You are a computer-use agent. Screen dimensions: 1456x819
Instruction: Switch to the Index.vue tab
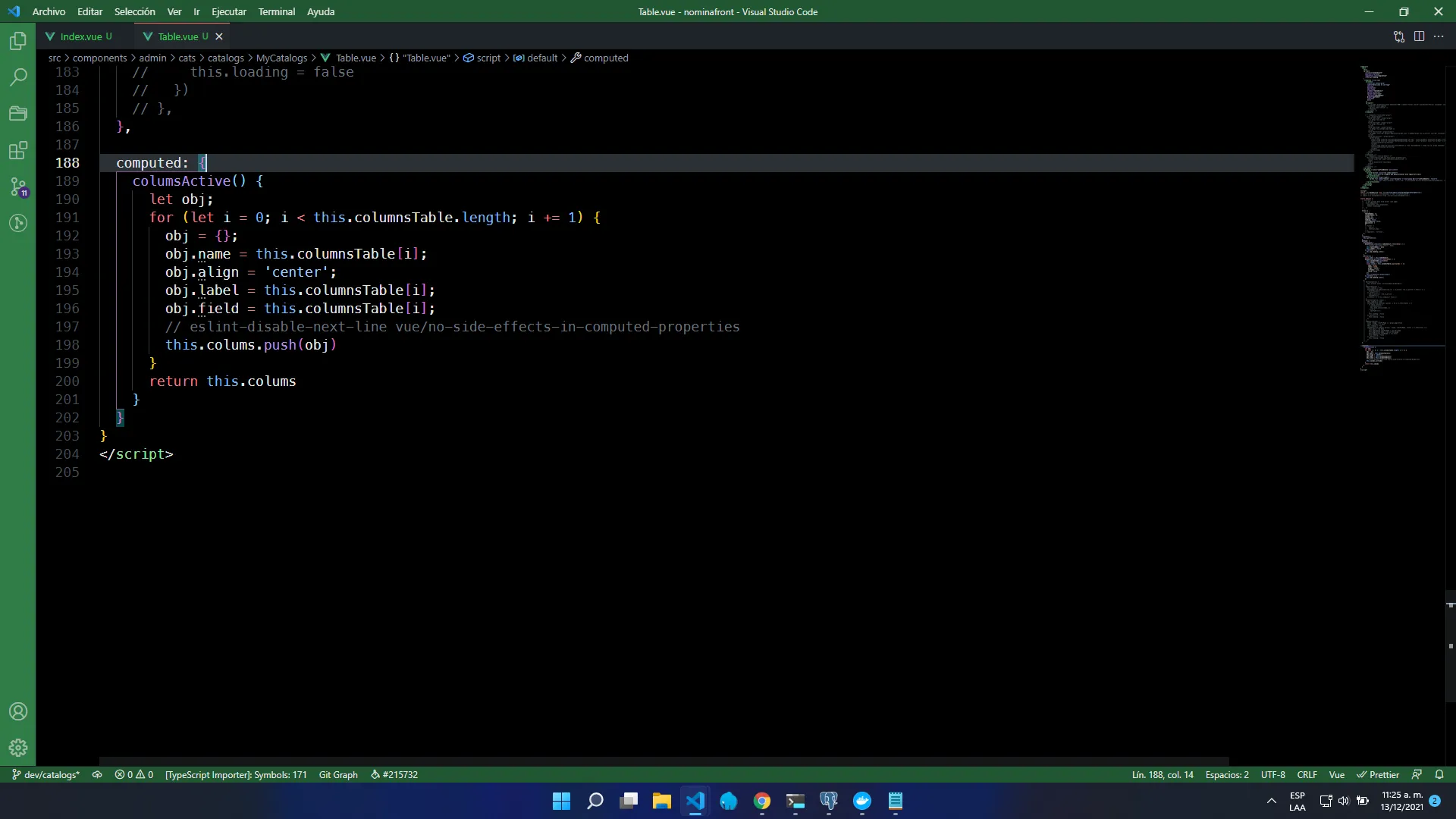[81, 36]
